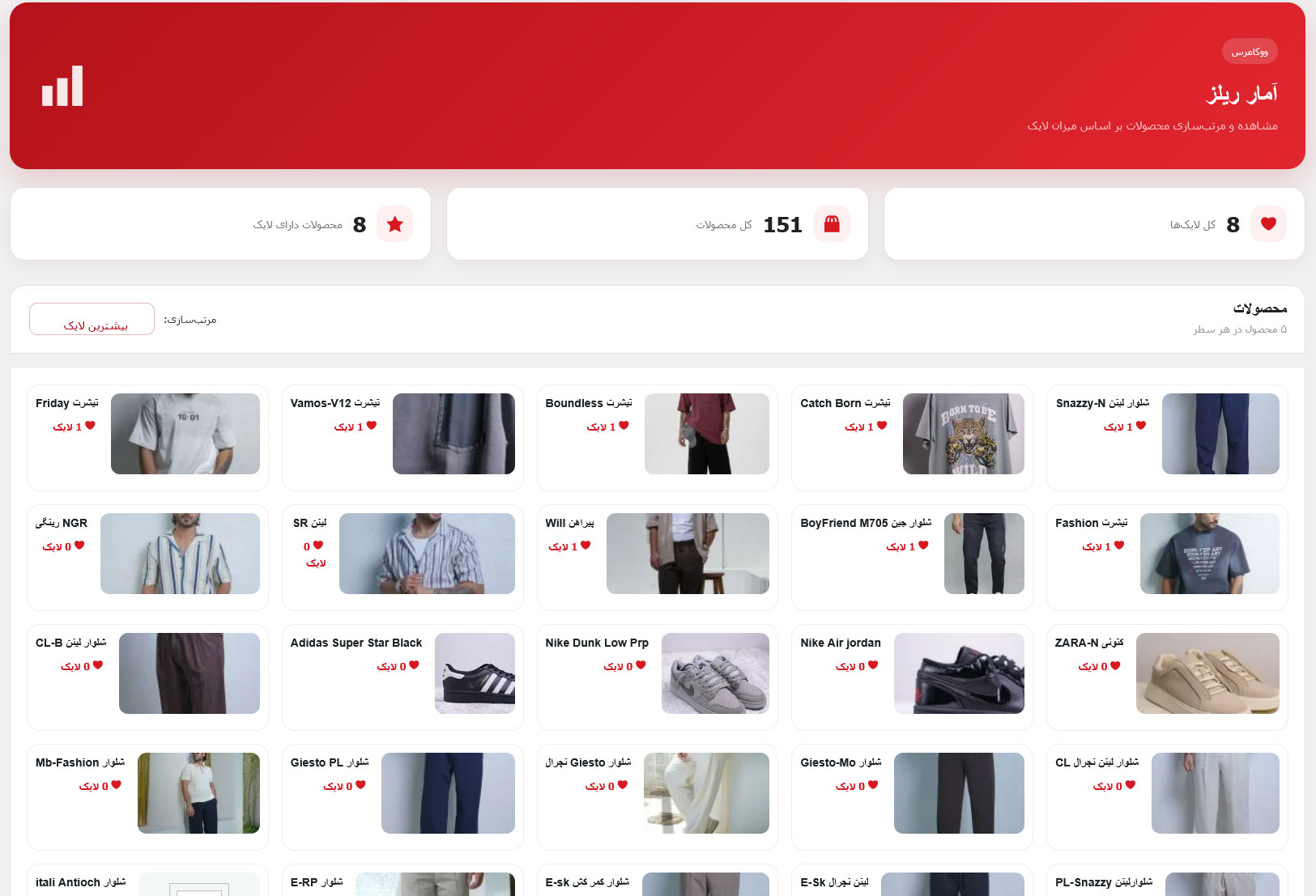1316x896 pixels.
Task: Click the heart icon on Adidas Super Star Black
Action: point(414,665)
